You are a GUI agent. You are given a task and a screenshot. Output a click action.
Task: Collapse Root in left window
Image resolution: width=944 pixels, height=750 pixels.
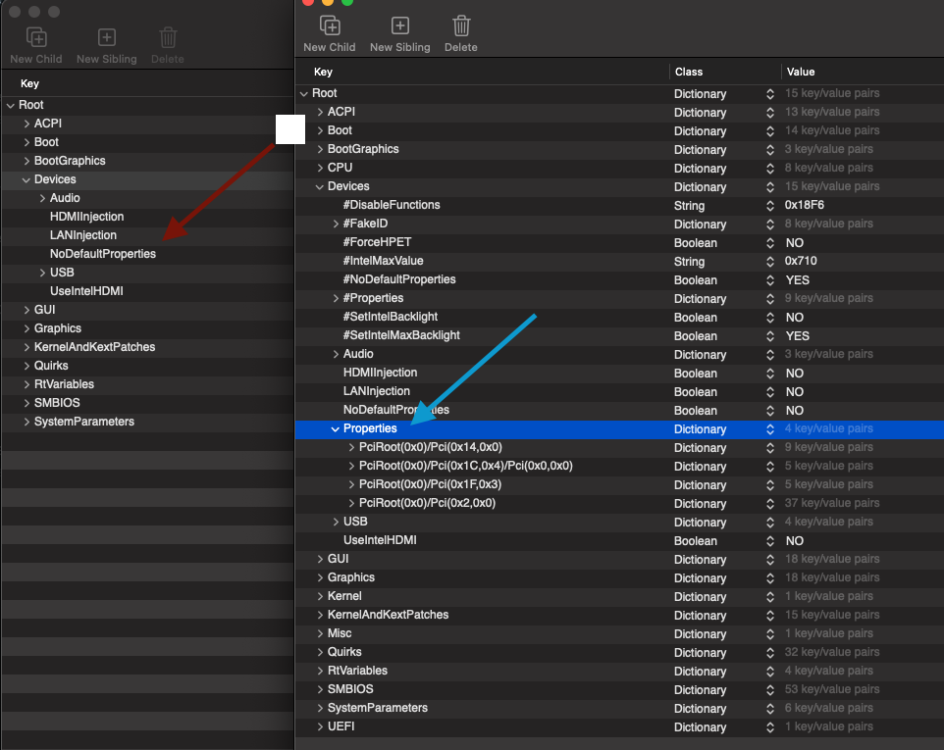(10, 105)
